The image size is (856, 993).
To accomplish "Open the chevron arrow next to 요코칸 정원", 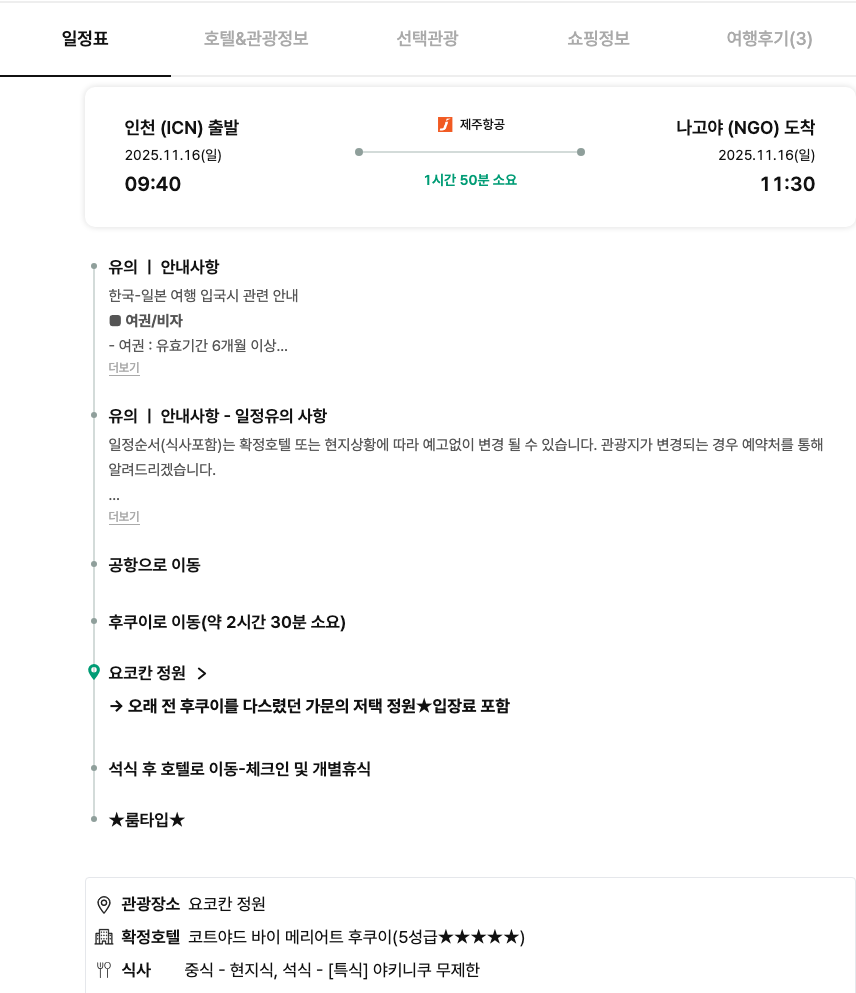I will [x=202, y=673].
